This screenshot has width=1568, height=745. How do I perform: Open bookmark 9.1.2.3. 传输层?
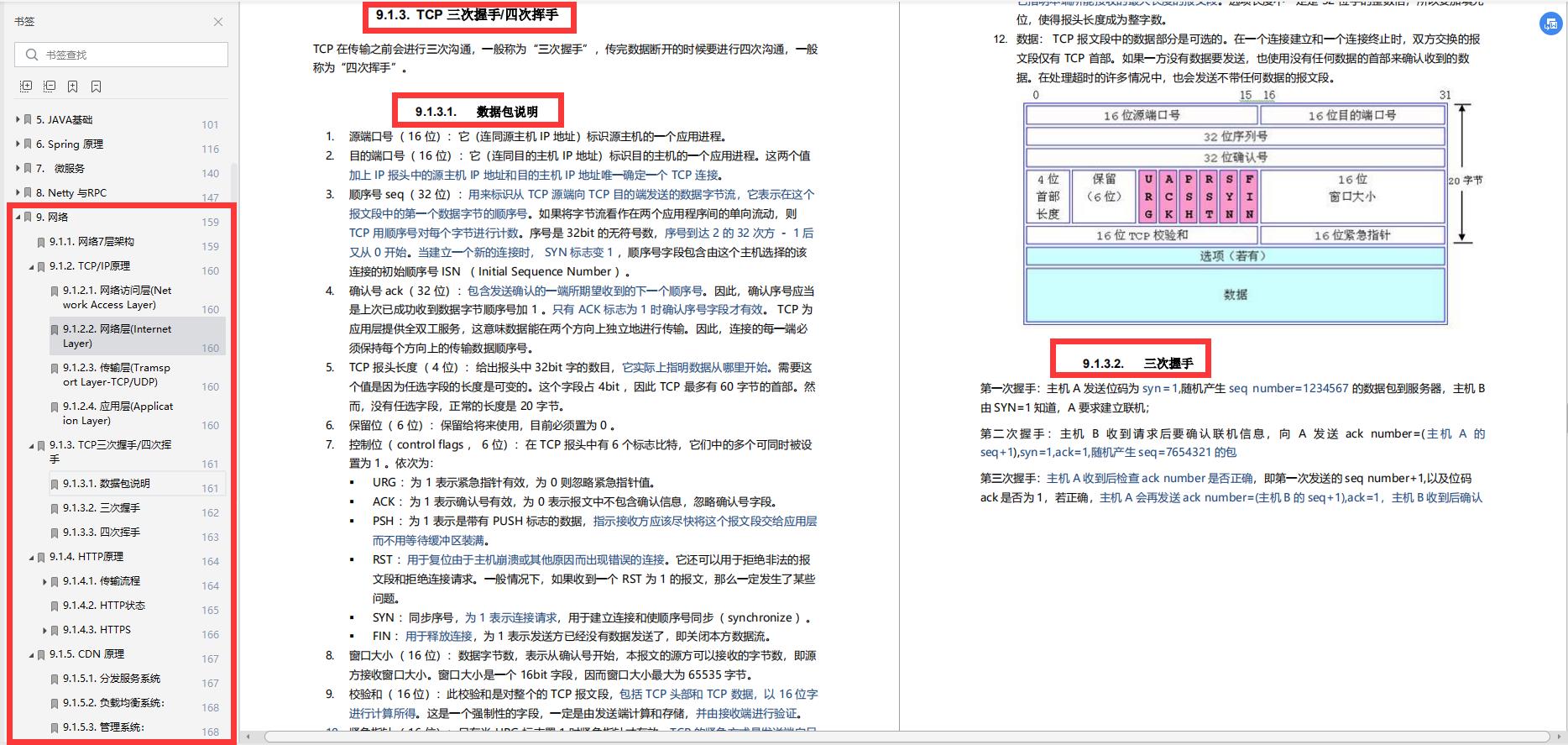[x=117, y=375]
